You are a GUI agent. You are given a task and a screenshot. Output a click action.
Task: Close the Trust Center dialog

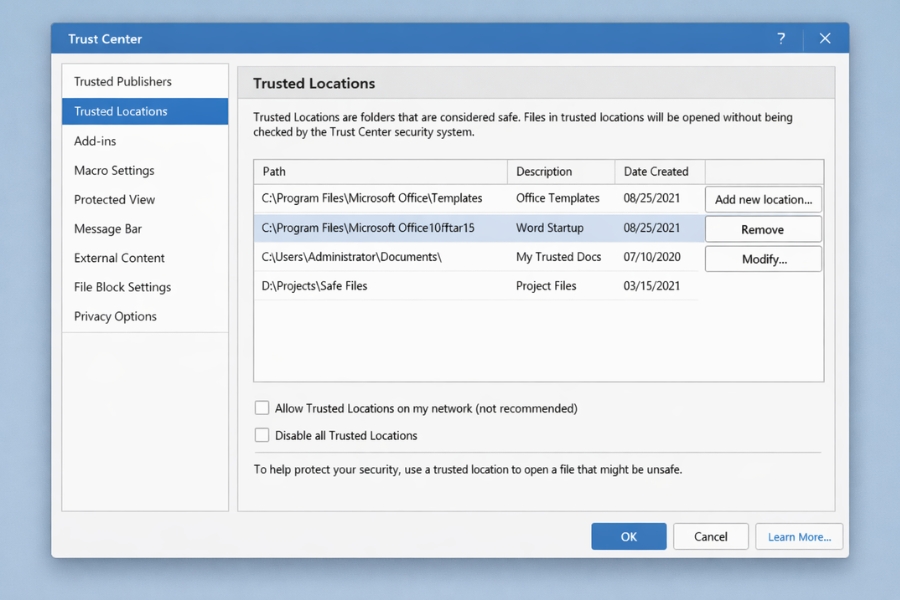tap(825, 39)
